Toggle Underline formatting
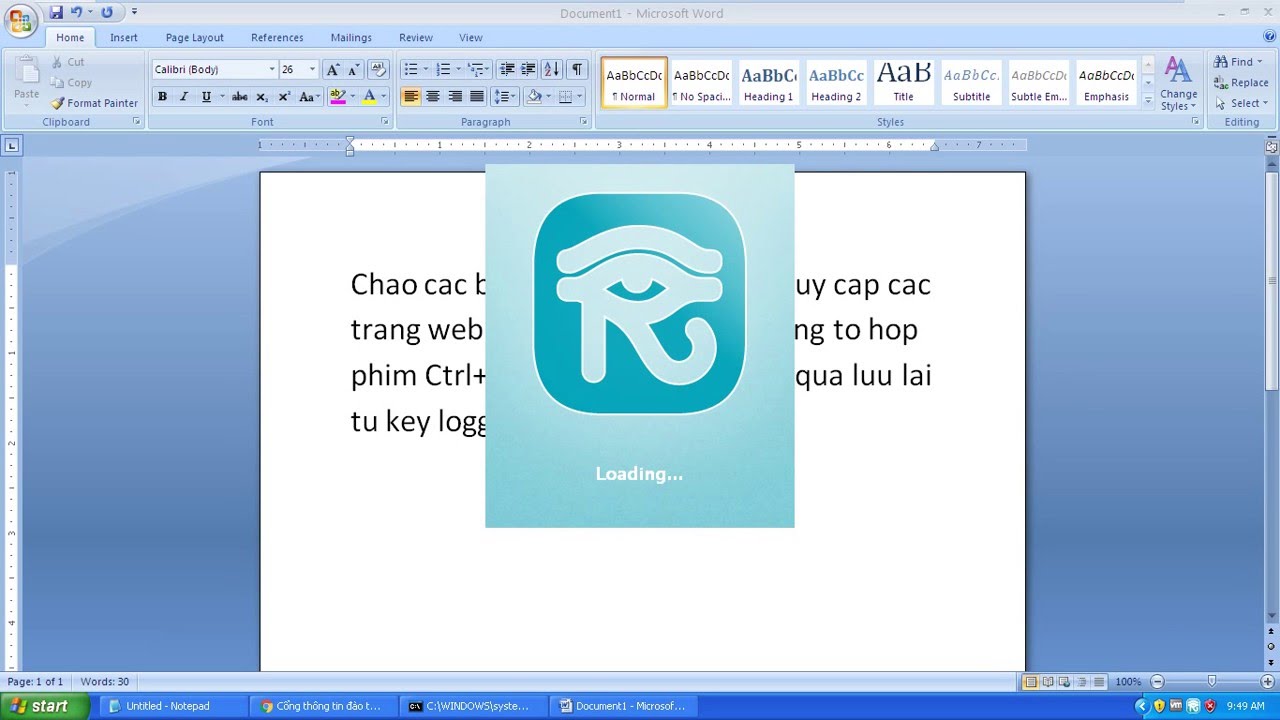The image size is (1280, 720). (206, 97)
